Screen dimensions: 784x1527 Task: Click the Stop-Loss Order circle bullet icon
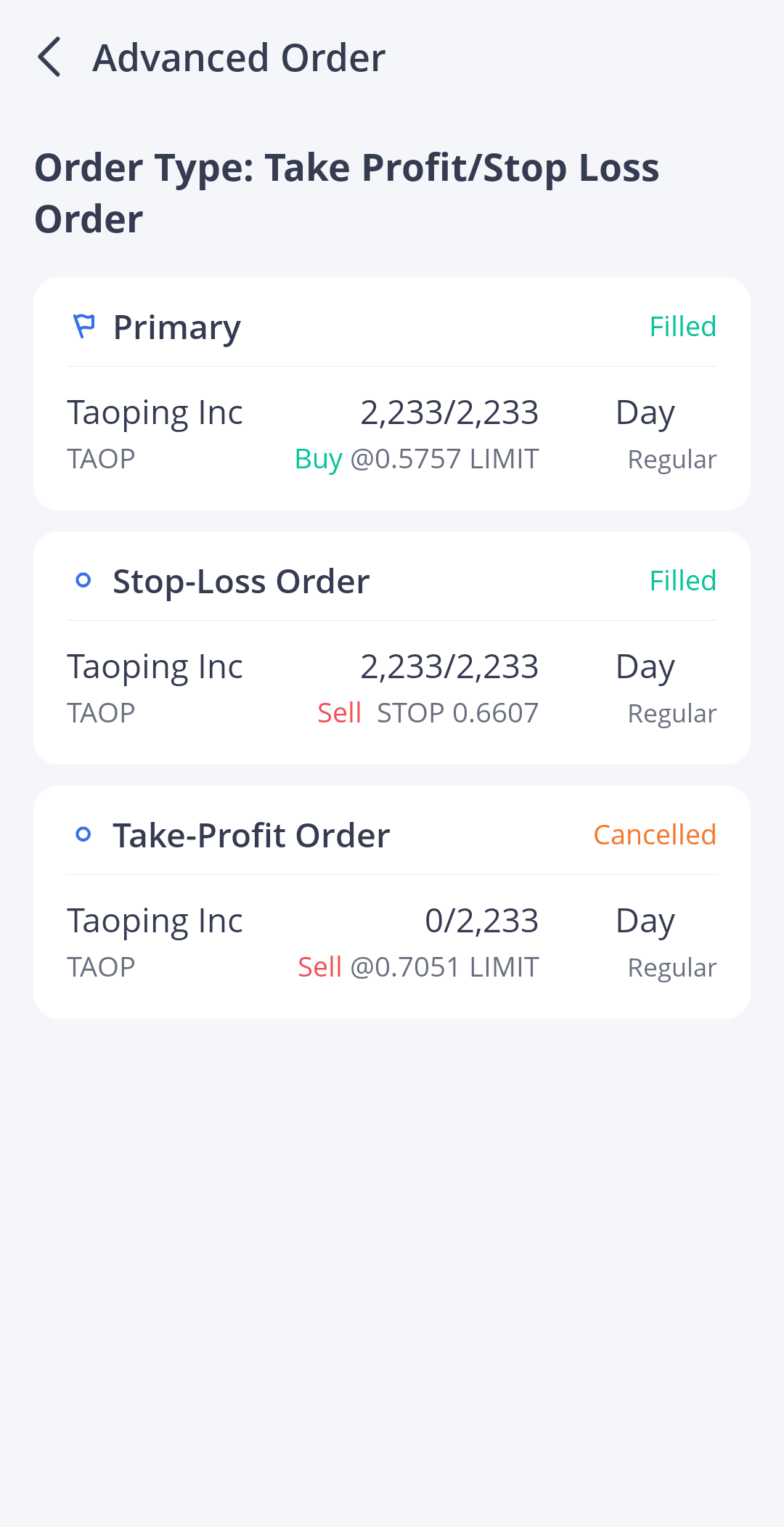[x=83, y=580]
